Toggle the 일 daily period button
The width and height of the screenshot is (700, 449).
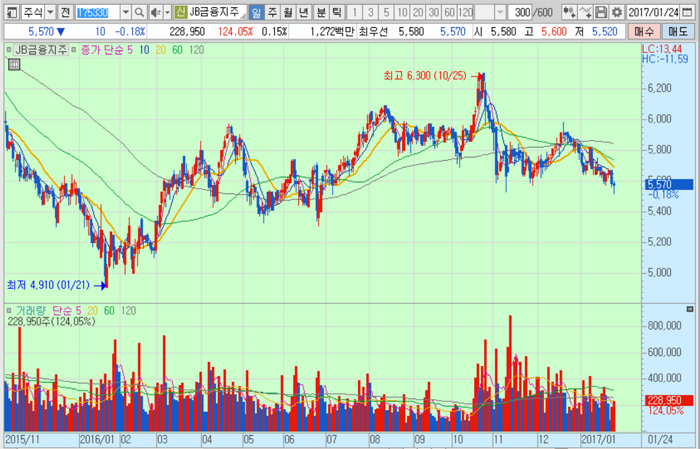[257, 12]
